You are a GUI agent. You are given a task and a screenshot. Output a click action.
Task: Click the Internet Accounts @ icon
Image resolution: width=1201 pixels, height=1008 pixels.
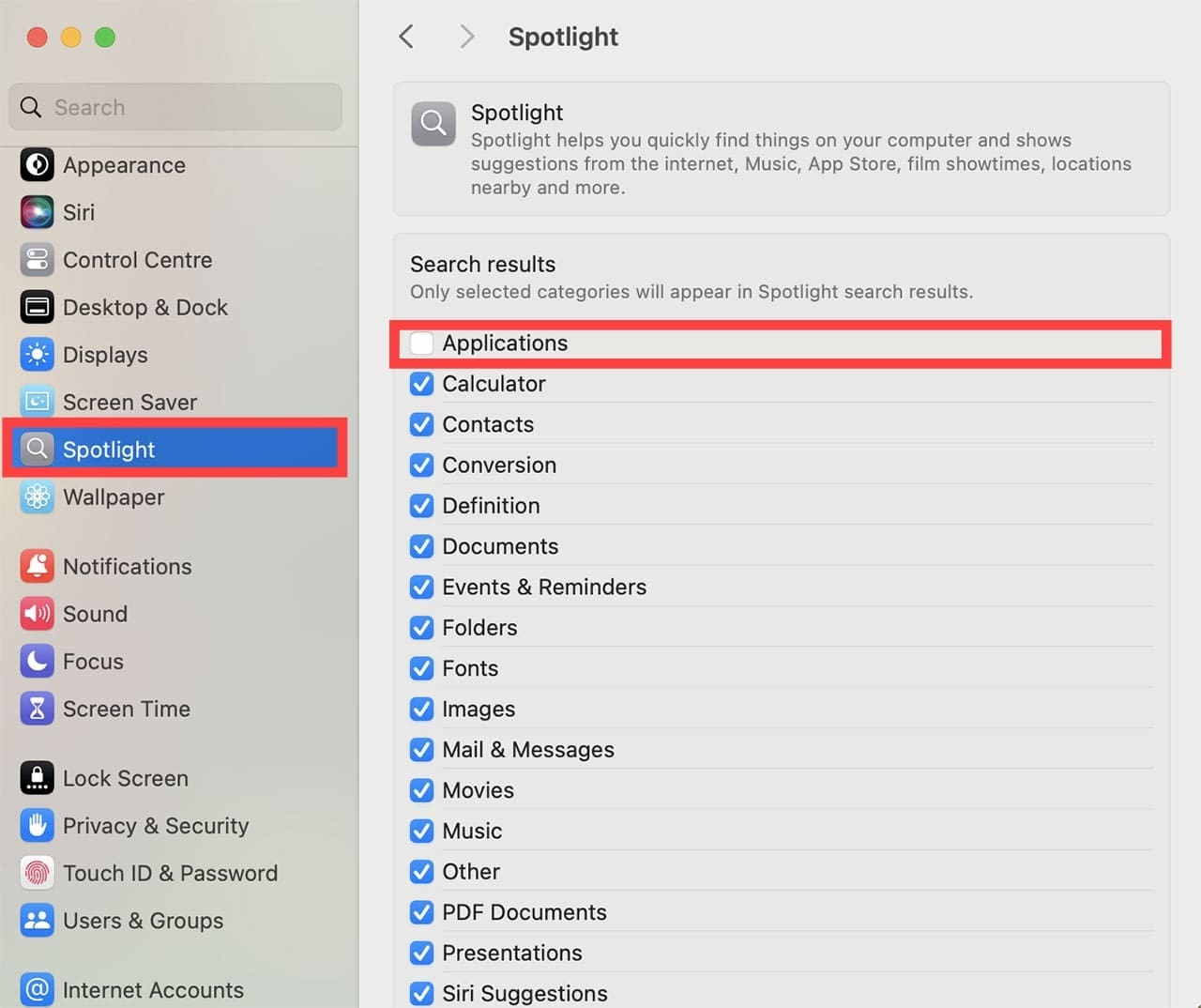[x=38, y=989]
